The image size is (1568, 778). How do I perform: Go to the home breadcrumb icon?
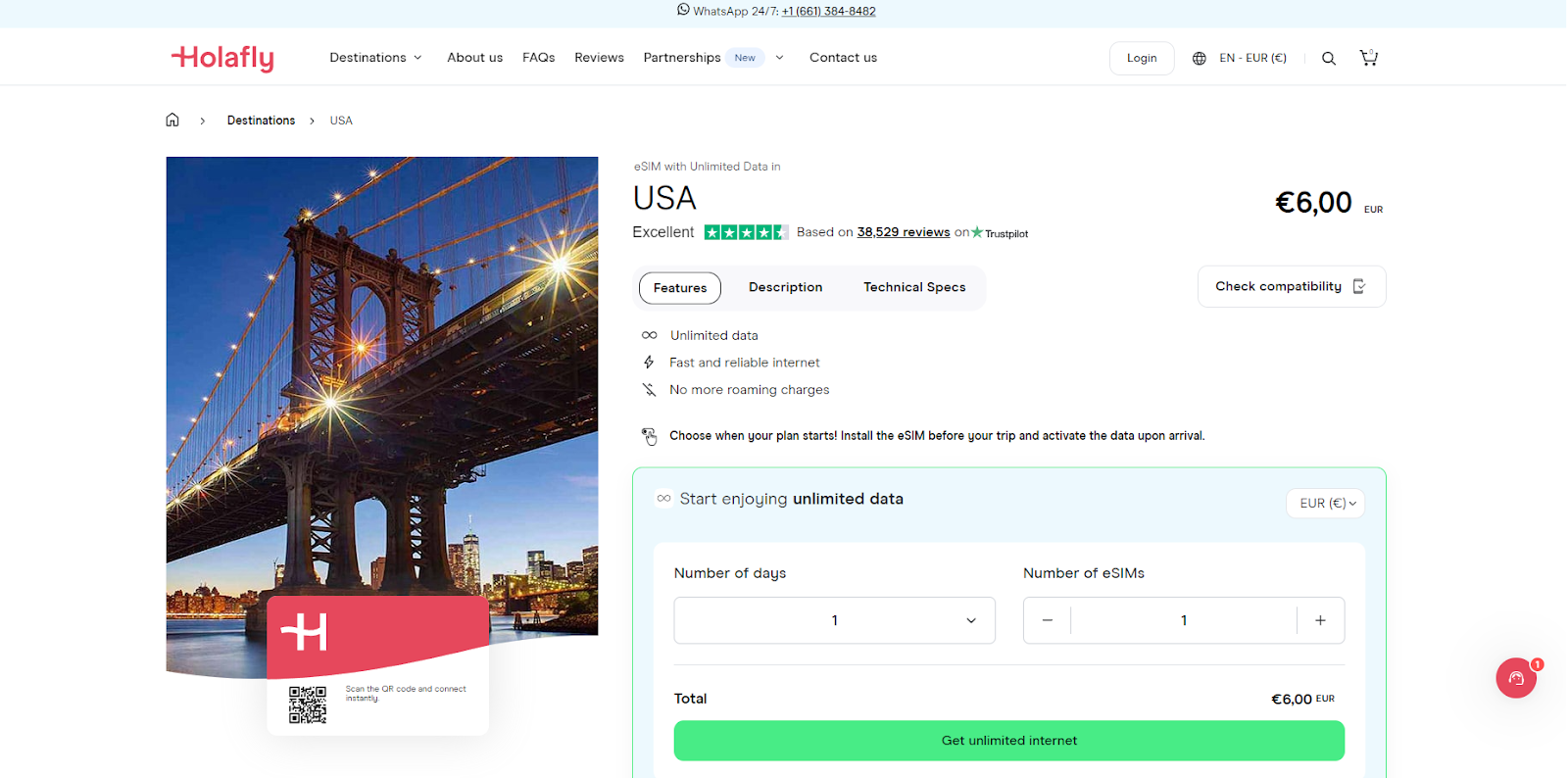[x=172, y=120]
